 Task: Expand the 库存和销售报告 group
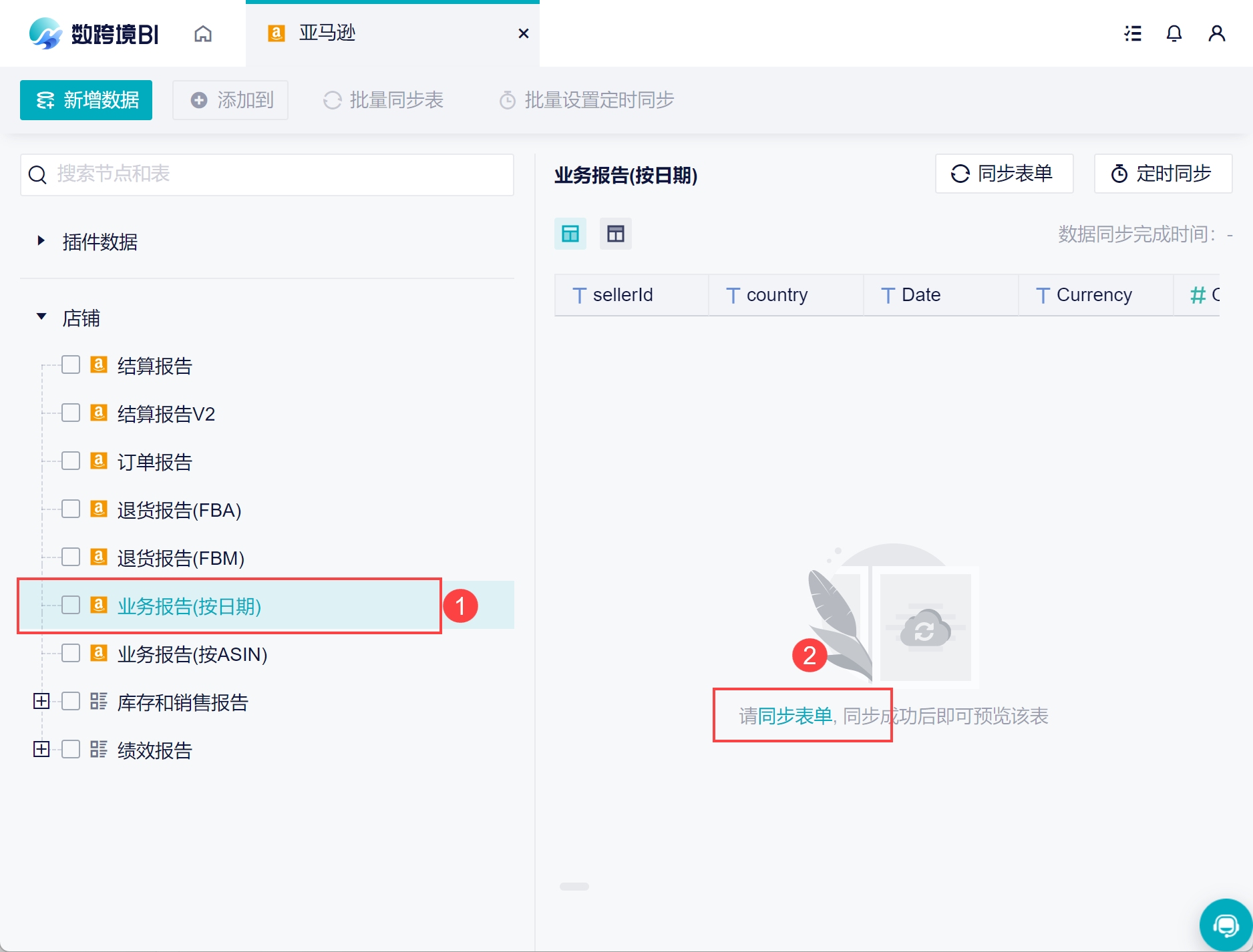41,701
